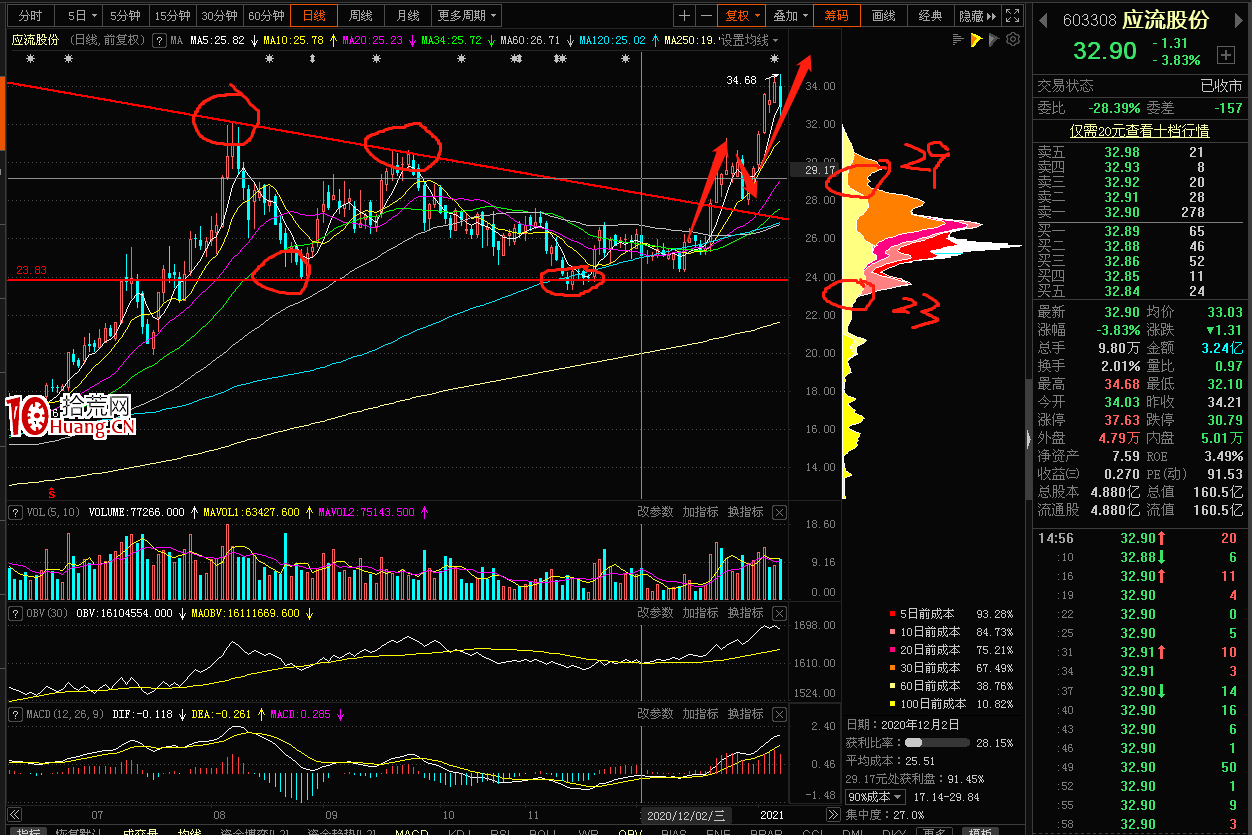Click help question mark beside MACD indicator

[16, 714]
